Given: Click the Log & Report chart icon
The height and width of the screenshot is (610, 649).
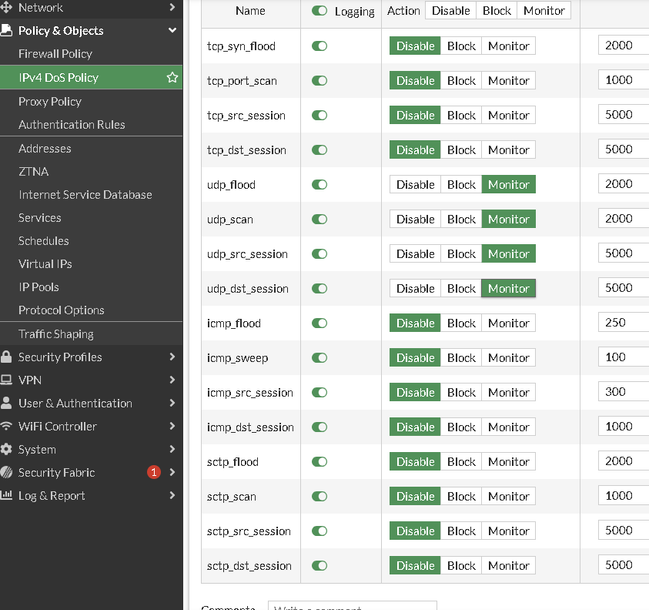Looking at the screenshot, I should [x=8, y=495].
